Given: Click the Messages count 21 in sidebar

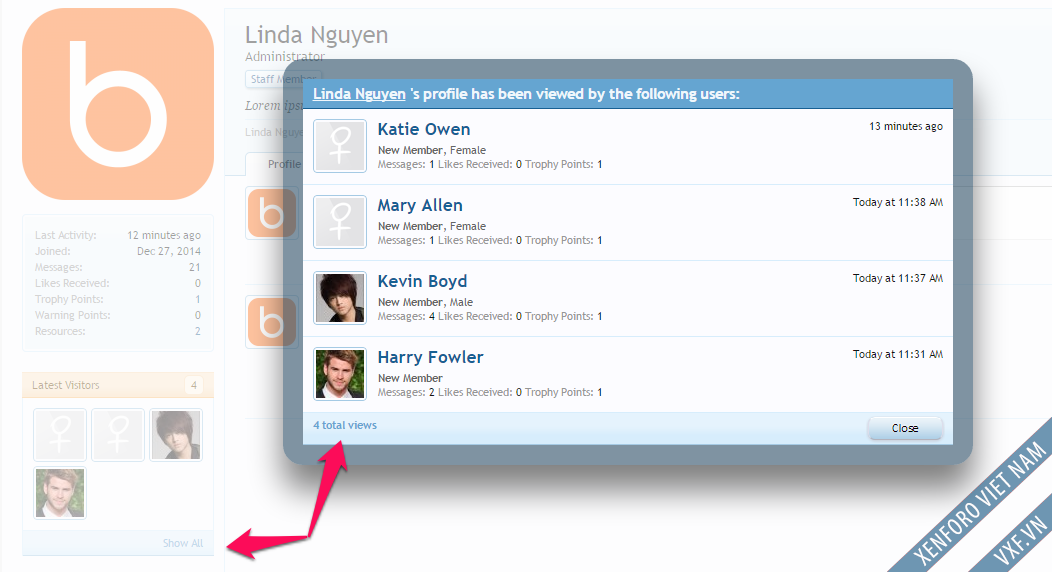Looking at the screenshot, I should tap(195, 267).
